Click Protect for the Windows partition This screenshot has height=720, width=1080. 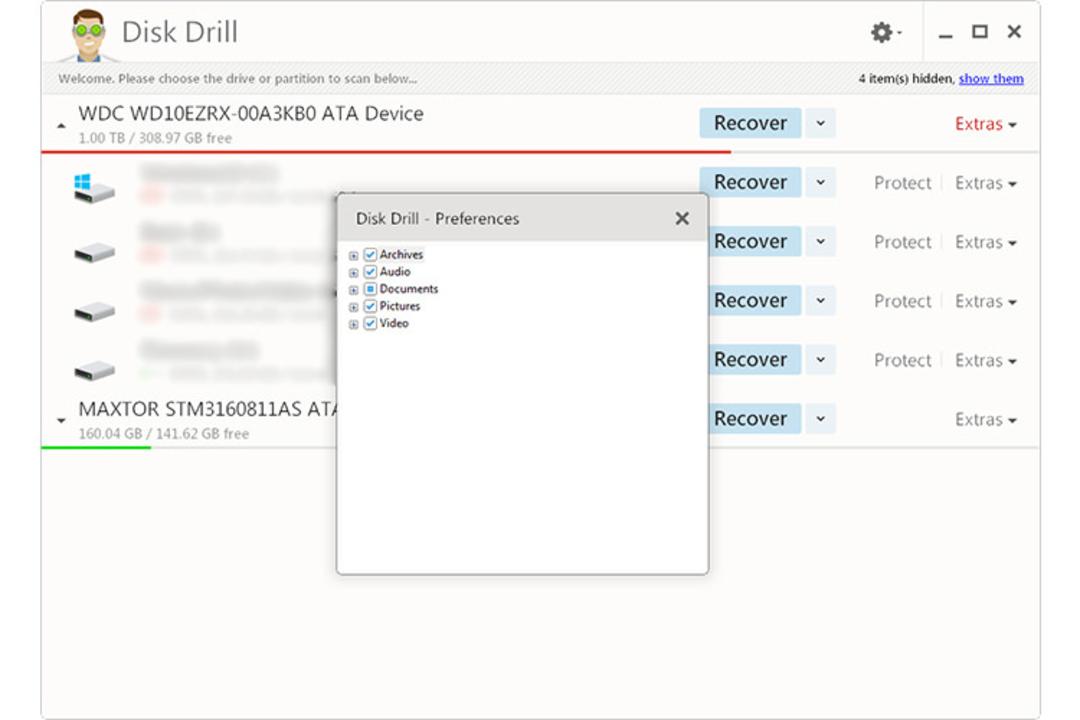[x=902, y=183]
